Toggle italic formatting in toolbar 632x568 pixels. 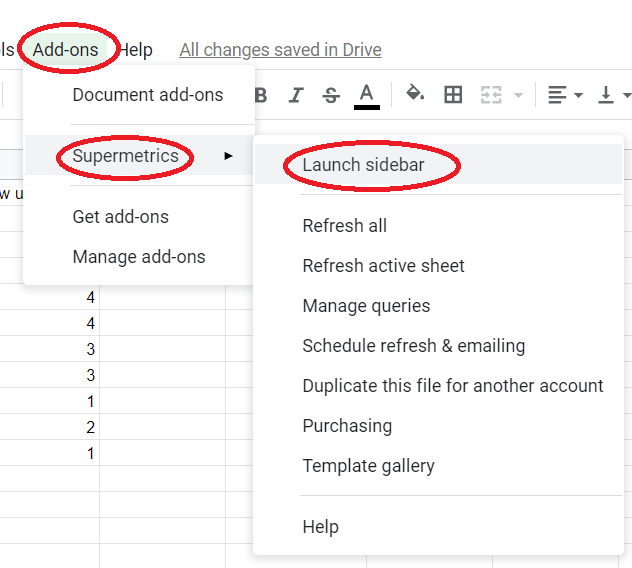click(296, 96)
